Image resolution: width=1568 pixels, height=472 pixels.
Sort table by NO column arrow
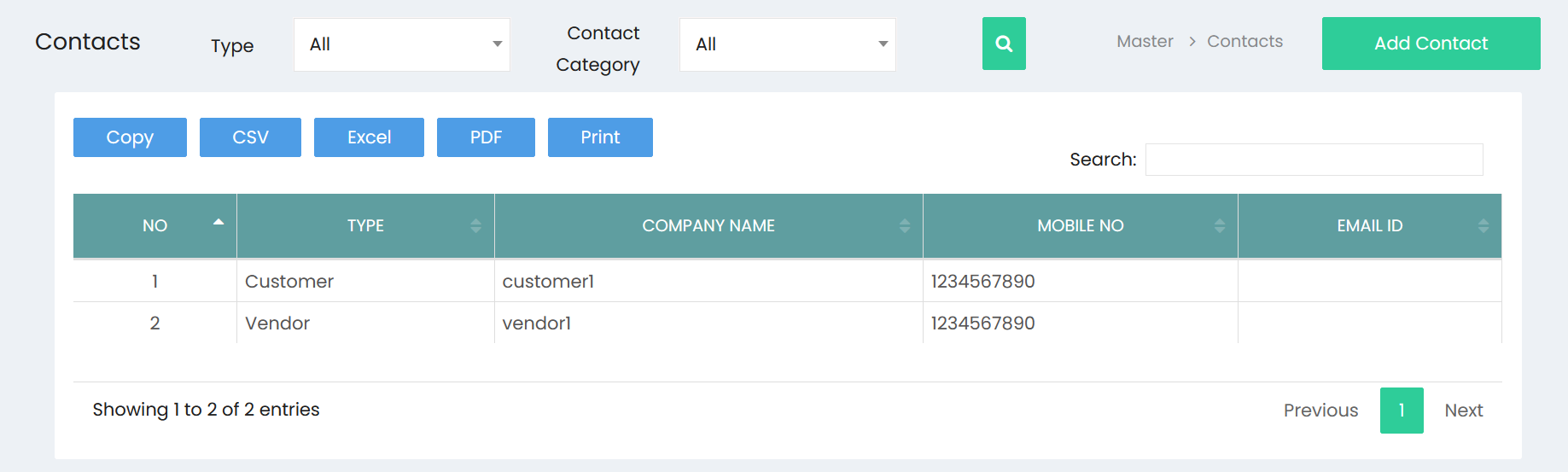coord(219,222)
